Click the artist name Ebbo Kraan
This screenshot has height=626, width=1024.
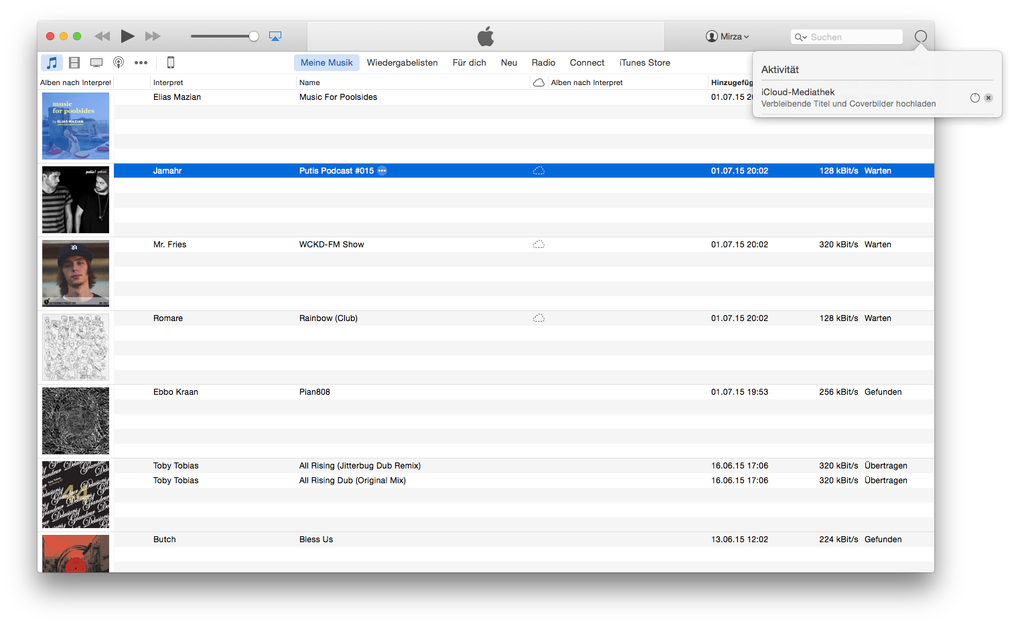point(176,392)
